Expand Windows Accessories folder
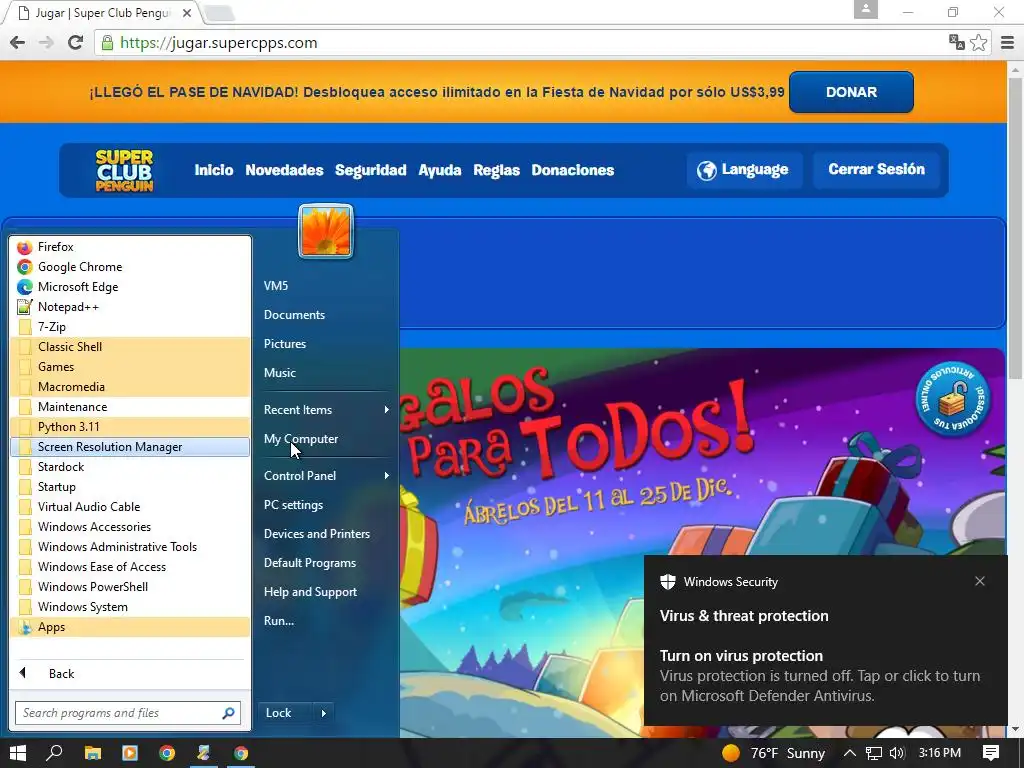The width and height of the screenshot is (1024, 768). point(130,527)
